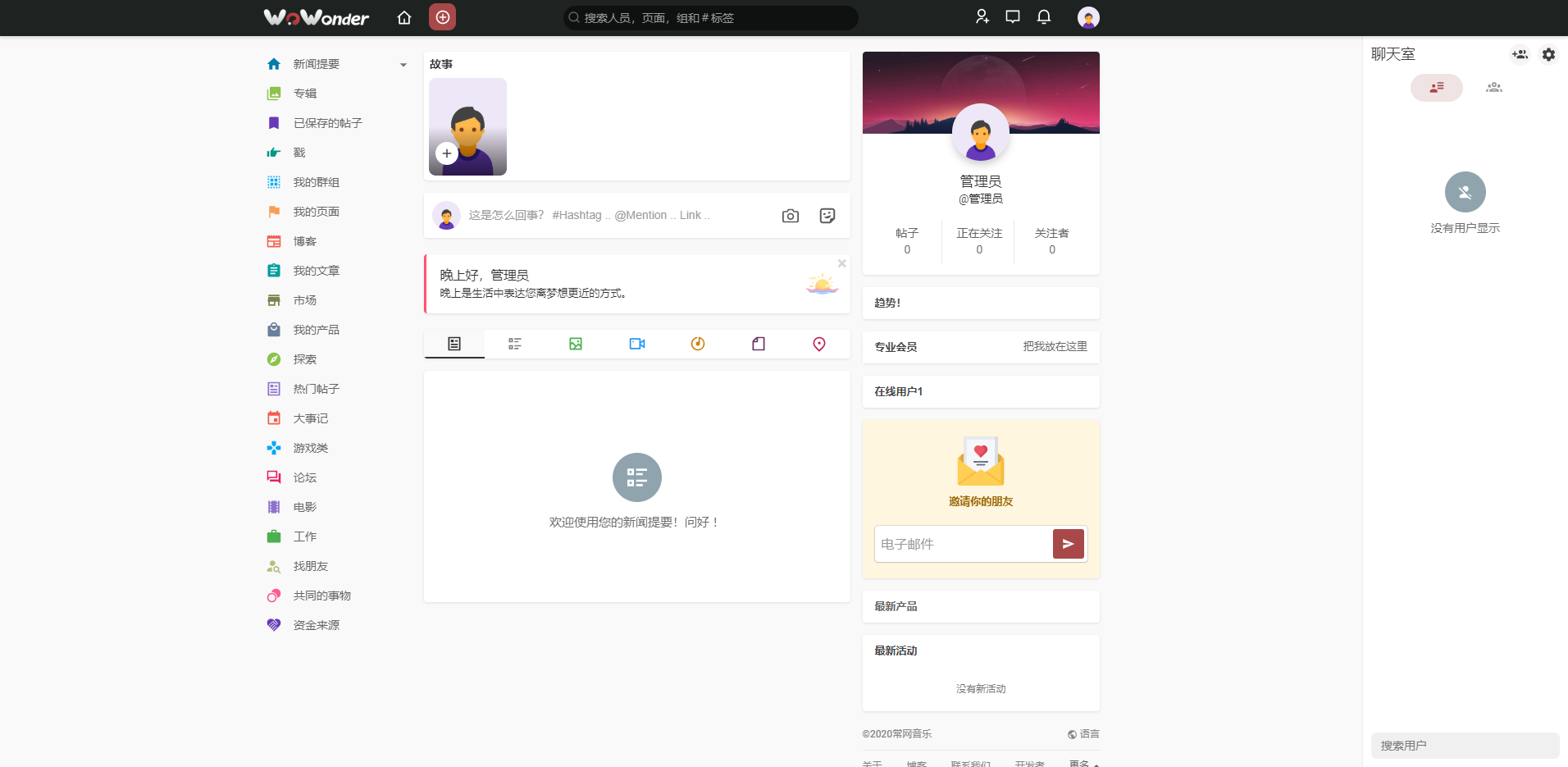
Task: Open the messages icon next to notifications
Action: point(1012,16)
